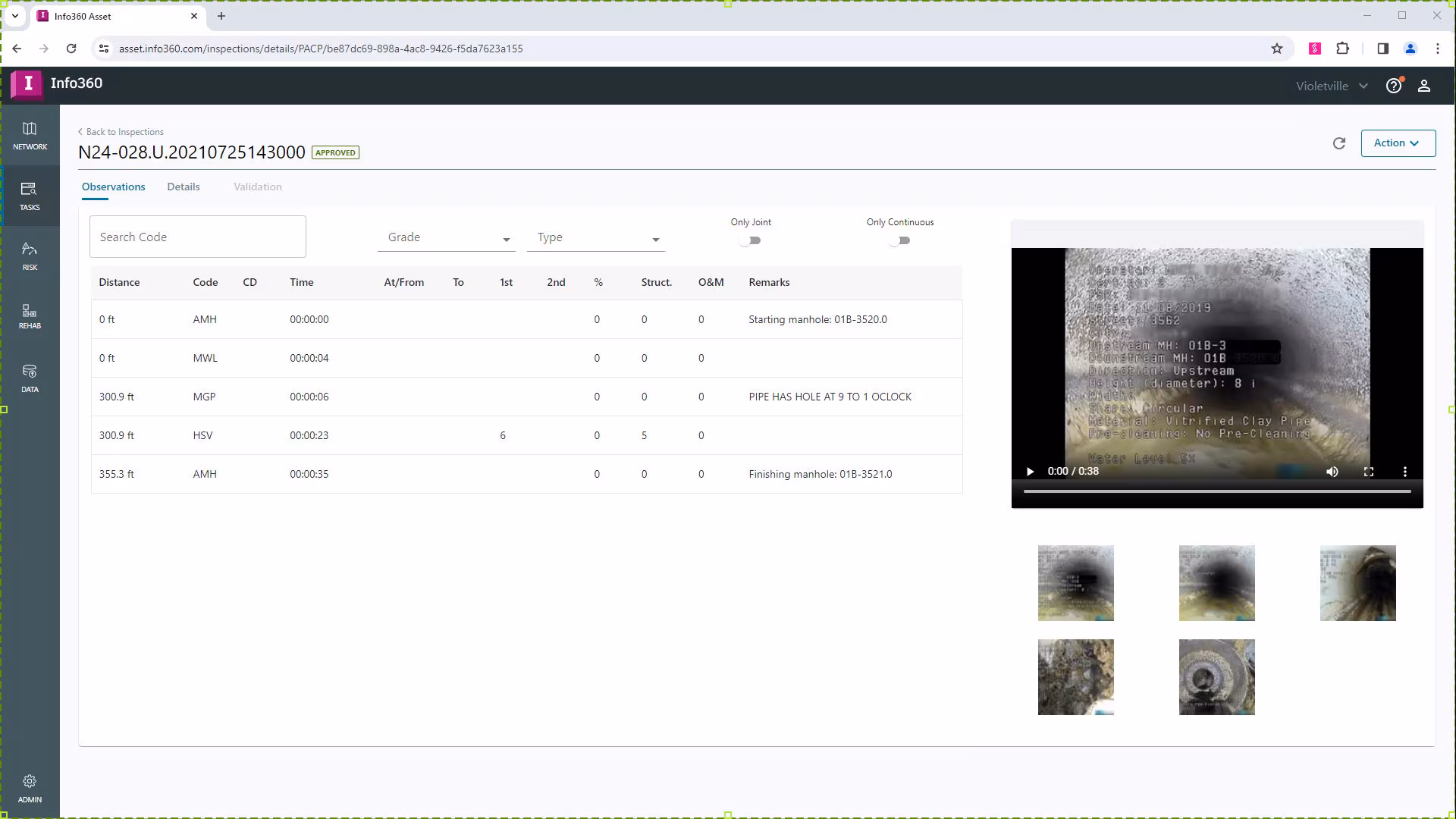Open the Network panel in the sidebar
The width and height of the screenshot is (1456, 819).
click(x=30, y=136)
